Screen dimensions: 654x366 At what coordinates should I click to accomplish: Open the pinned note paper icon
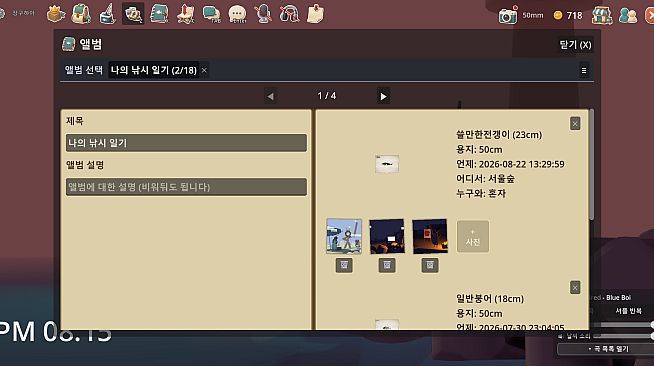click(x=315, y=14)
